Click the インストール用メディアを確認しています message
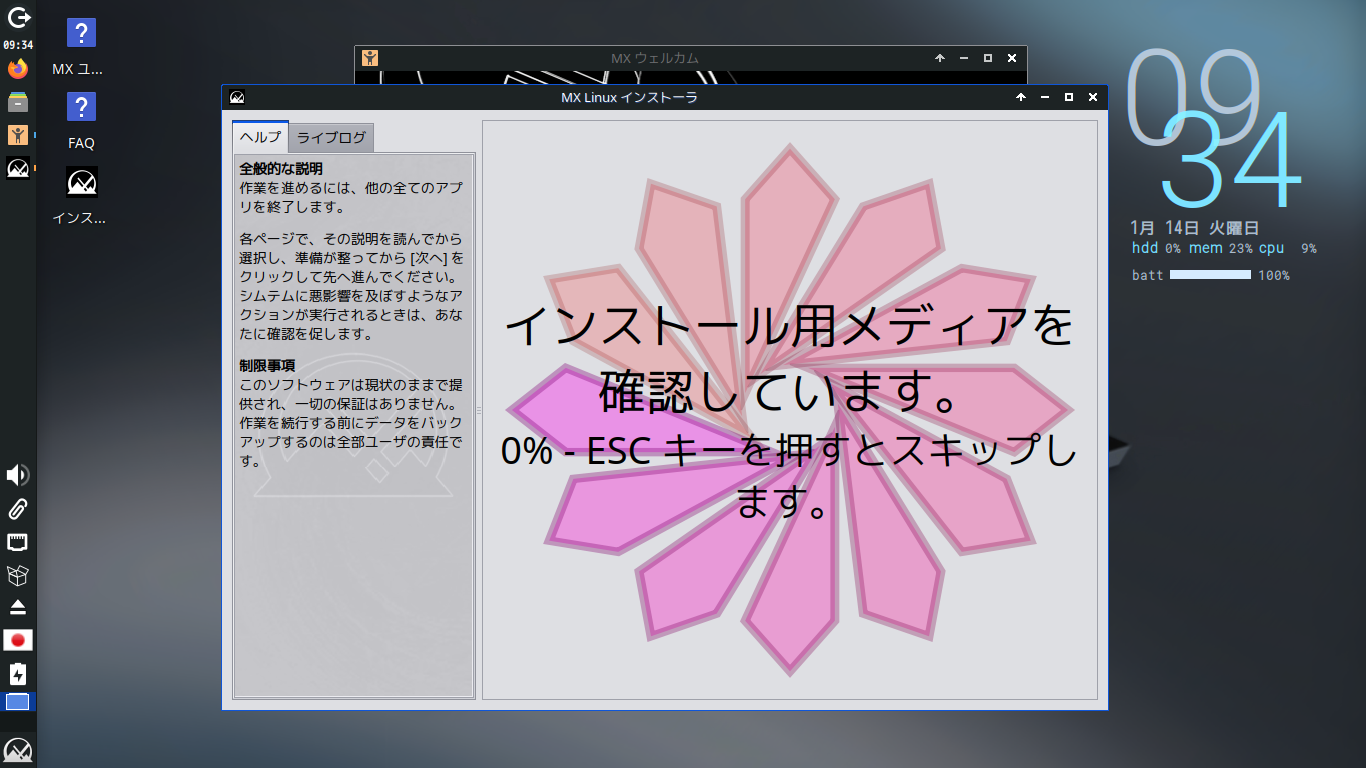The height and width of the screenshot is (768, 1366). click(x=789, y=359)
